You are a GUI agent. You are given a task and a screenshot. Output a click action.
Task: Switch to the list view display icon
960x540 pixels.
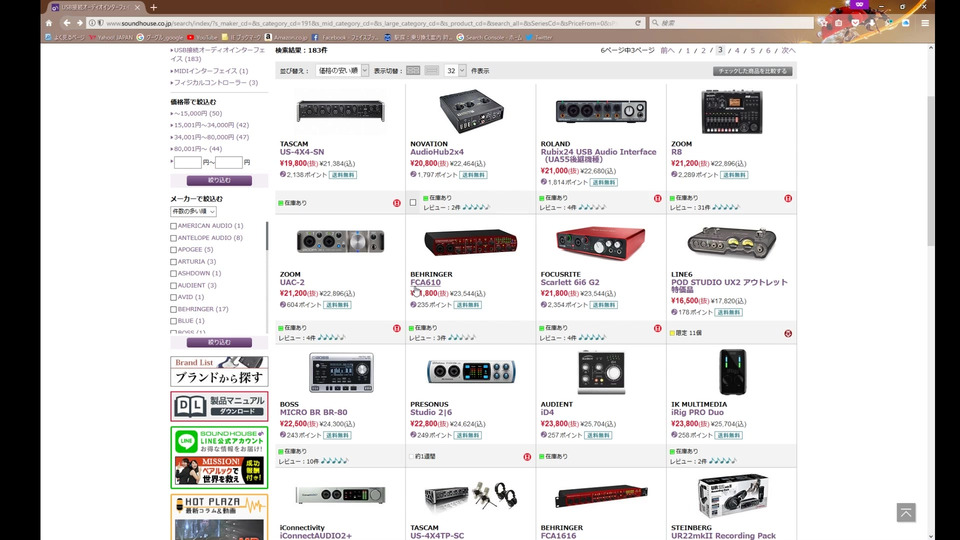point(432,70)
